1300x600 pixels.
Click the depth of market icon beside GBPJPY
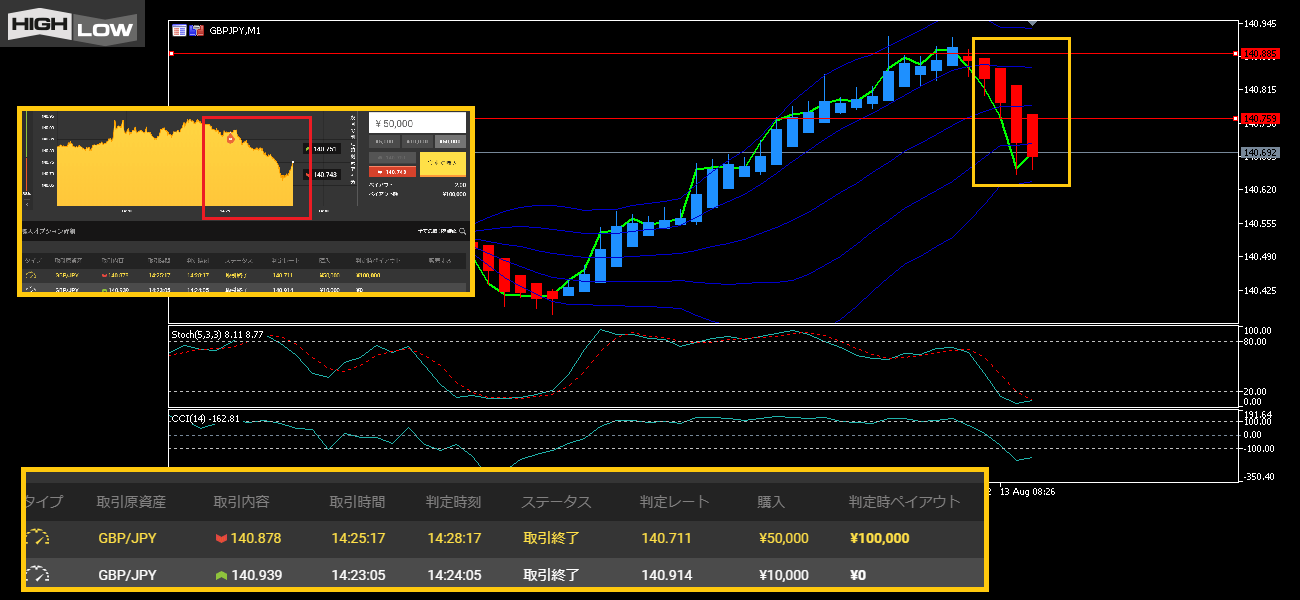(x=197, y=31)
